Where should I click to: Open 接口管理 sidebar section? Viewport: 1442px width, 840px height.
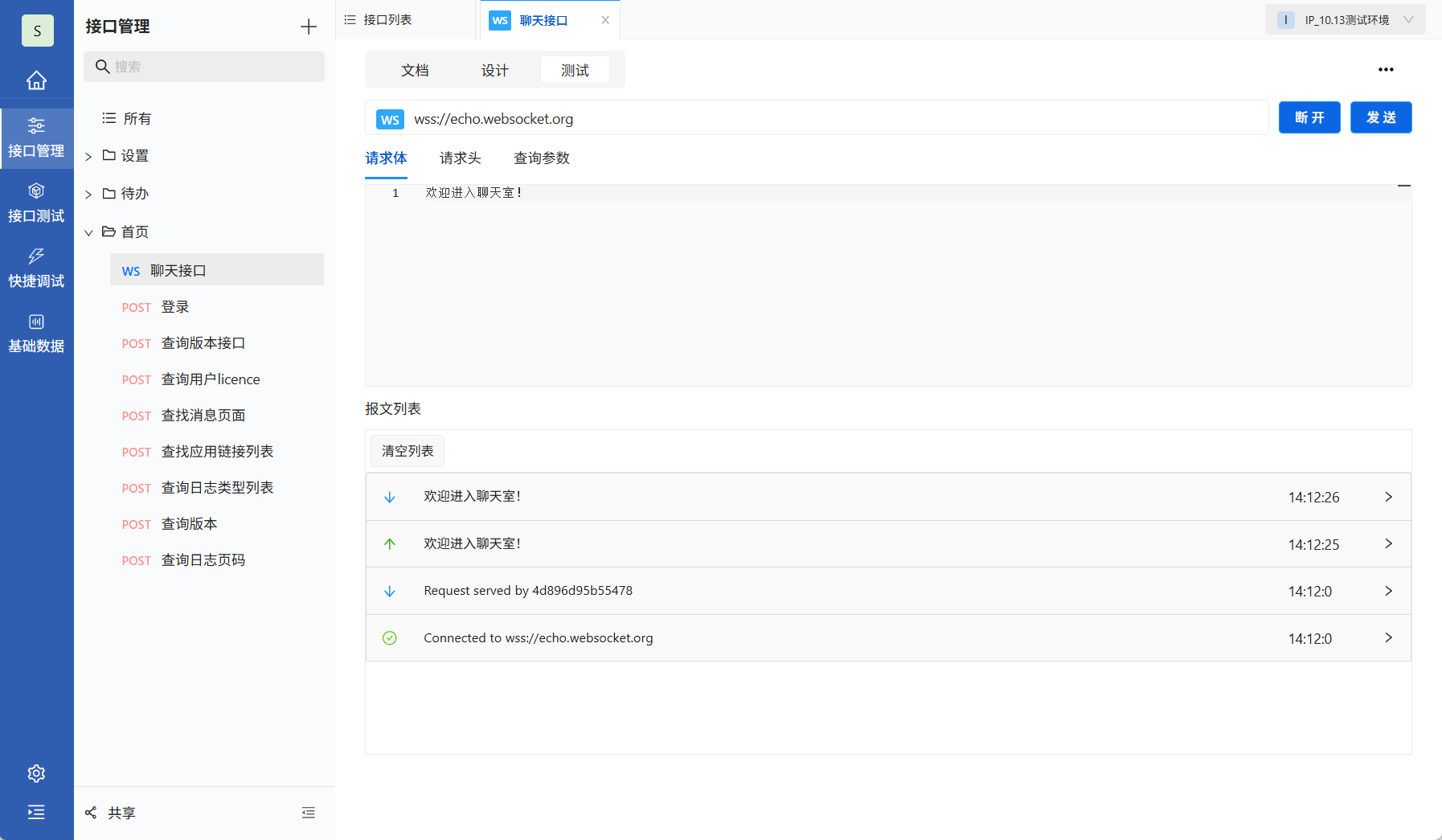36,138
